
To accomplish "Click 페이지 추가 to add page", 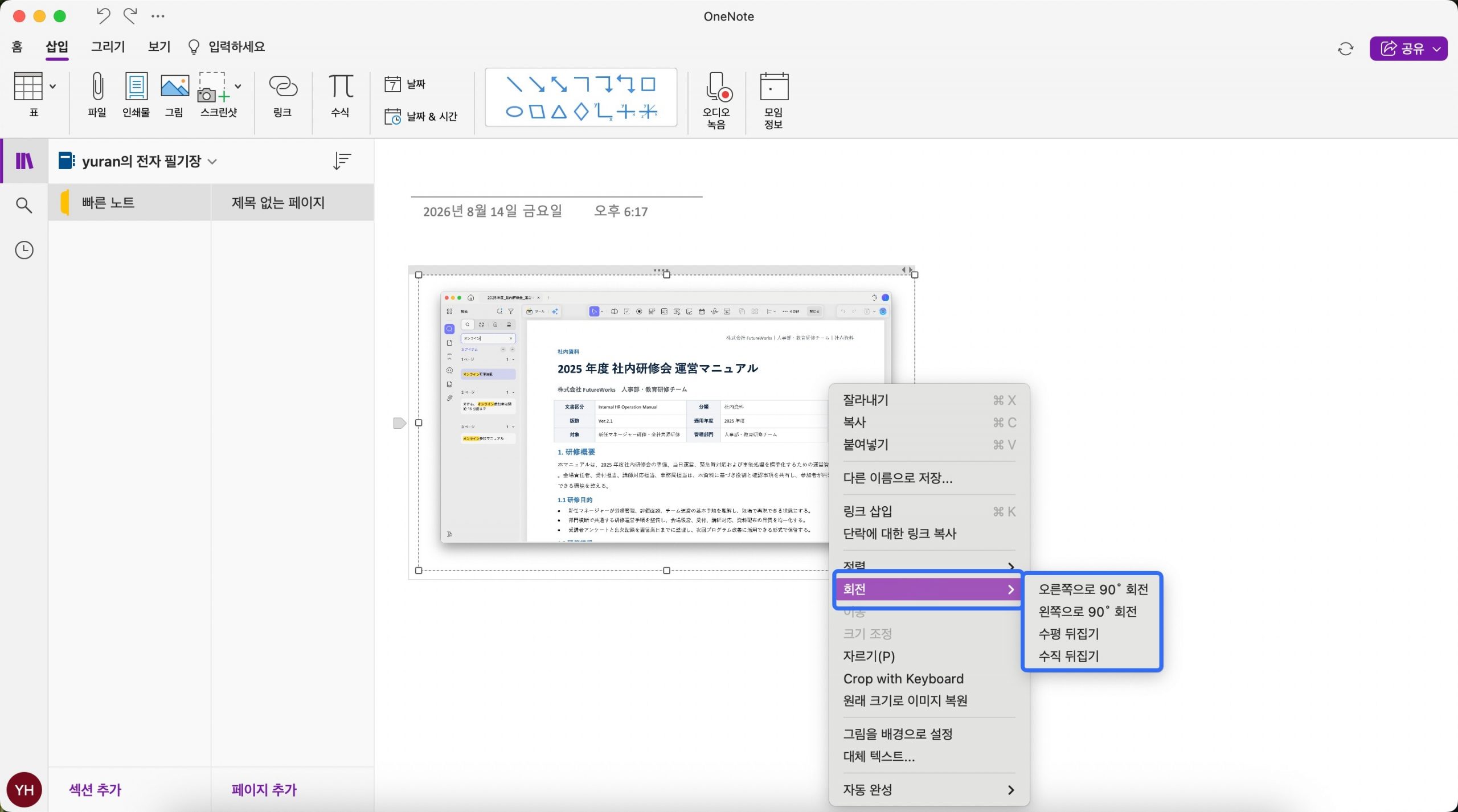I will (264, 790).
